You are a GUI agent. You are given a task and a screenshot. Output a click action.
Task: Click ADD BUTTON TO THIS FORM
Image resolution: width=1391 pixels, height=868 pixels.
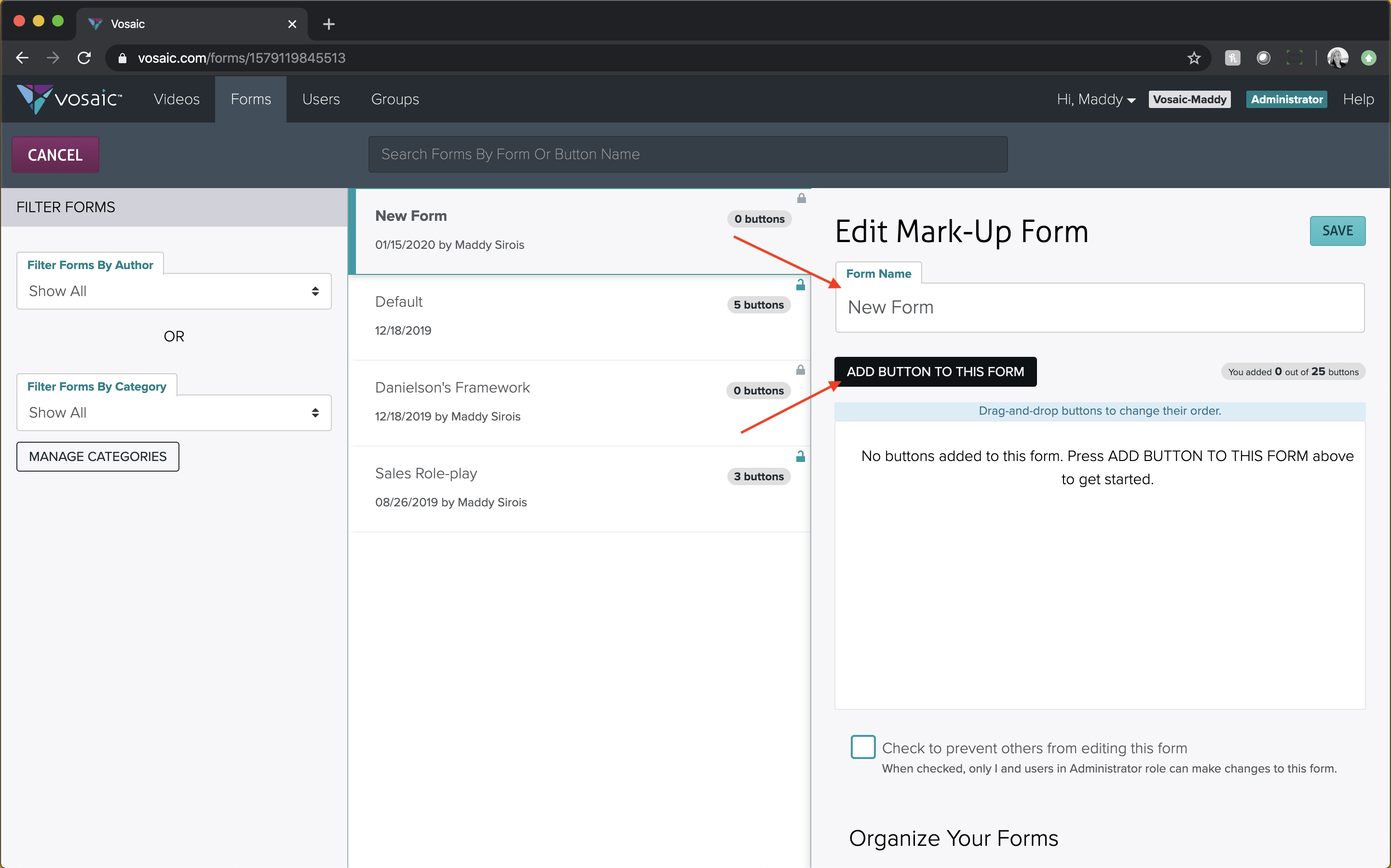pos(935,371)
